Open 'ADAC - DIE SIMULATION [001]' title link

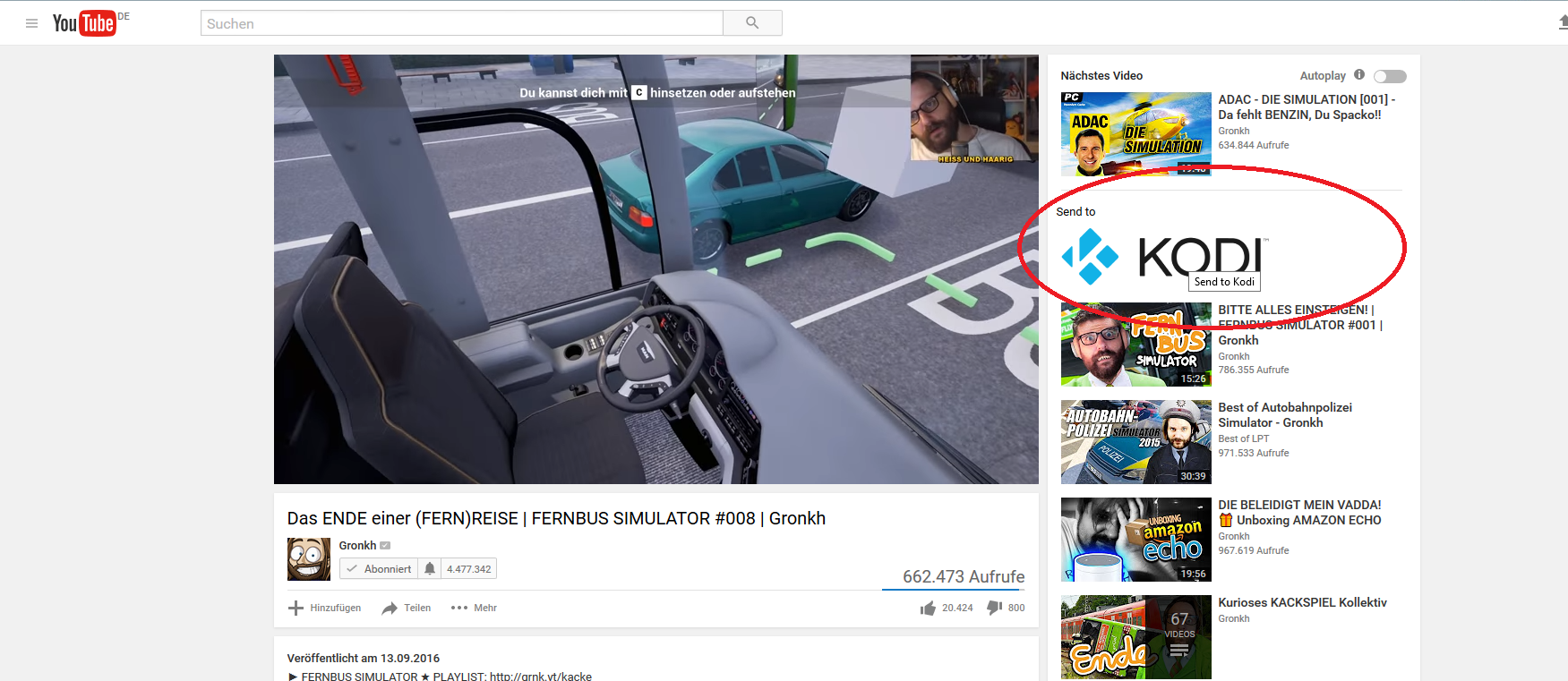[1307, 106]
